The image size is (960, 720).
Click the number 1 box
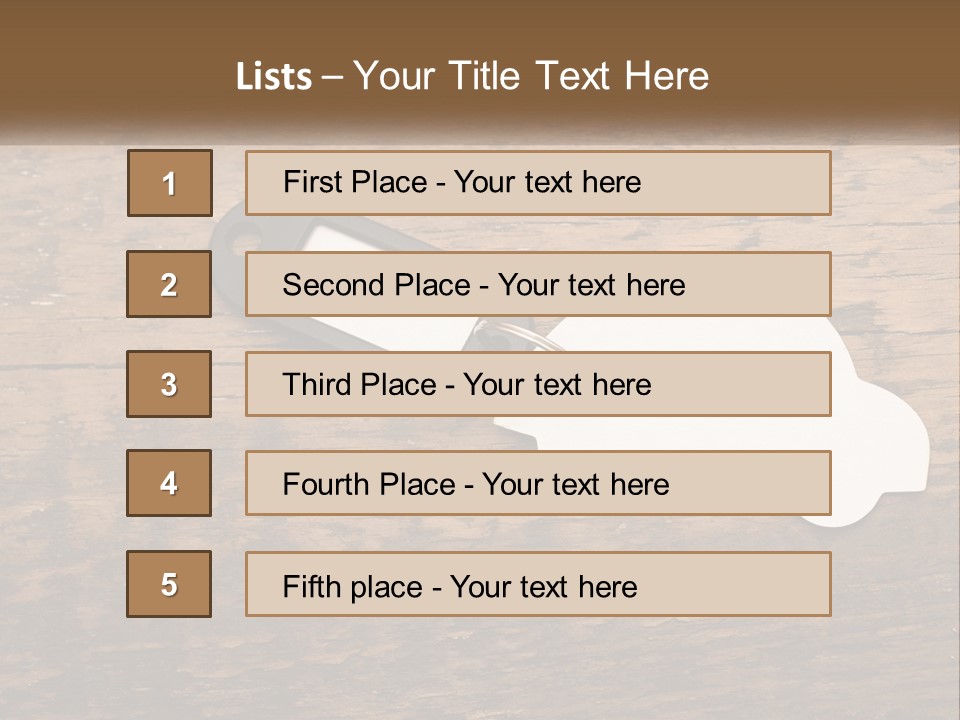(x=170, y=183)
